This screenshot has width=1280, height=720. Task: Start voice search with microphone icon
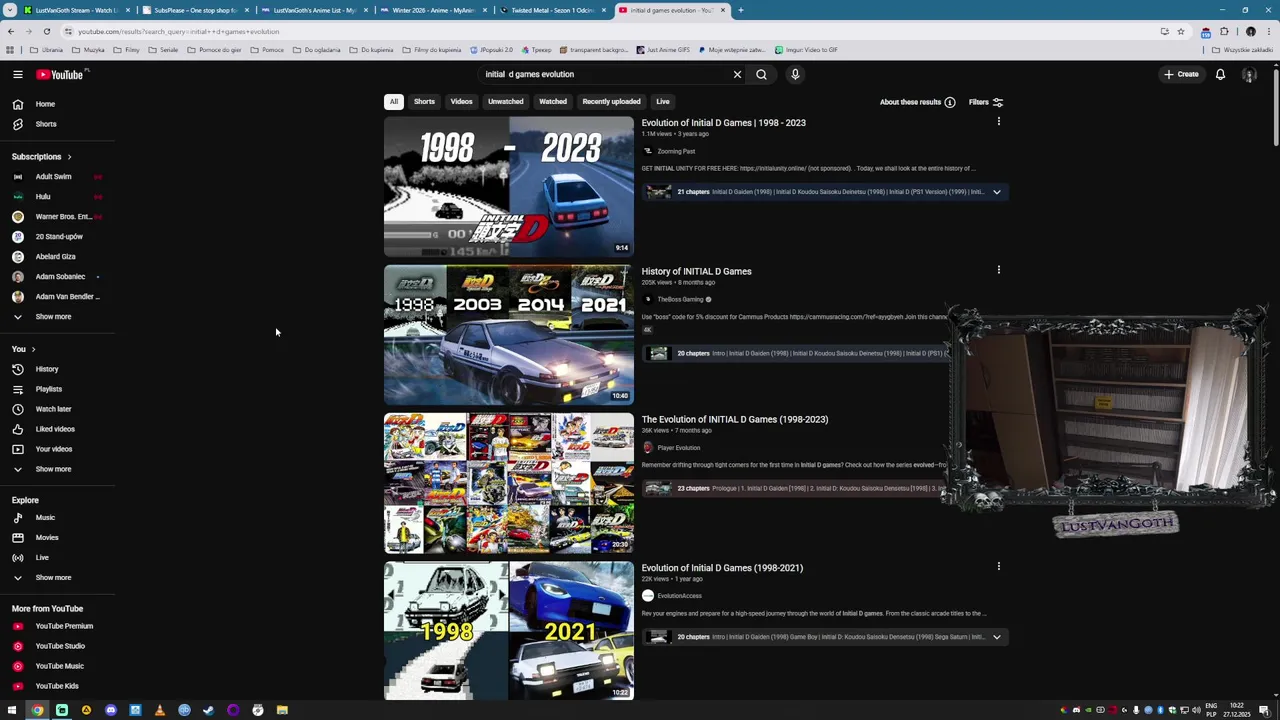click(795, 74)
